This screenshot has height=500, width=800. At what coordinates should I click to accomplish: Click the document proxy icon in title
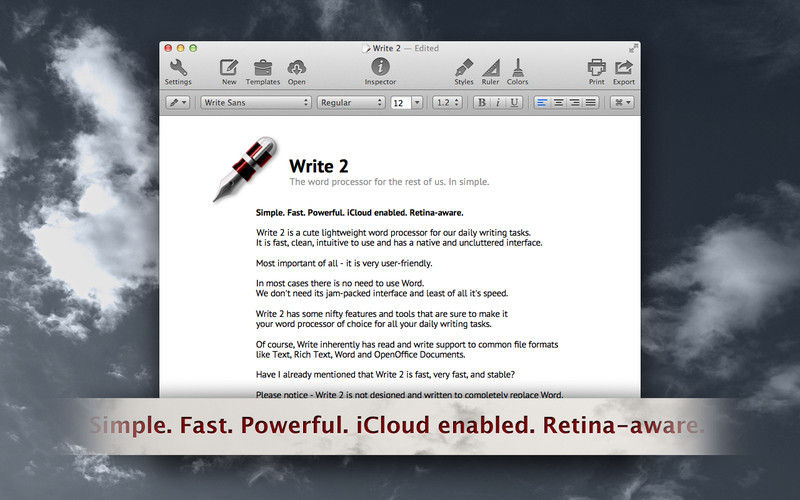366,48
